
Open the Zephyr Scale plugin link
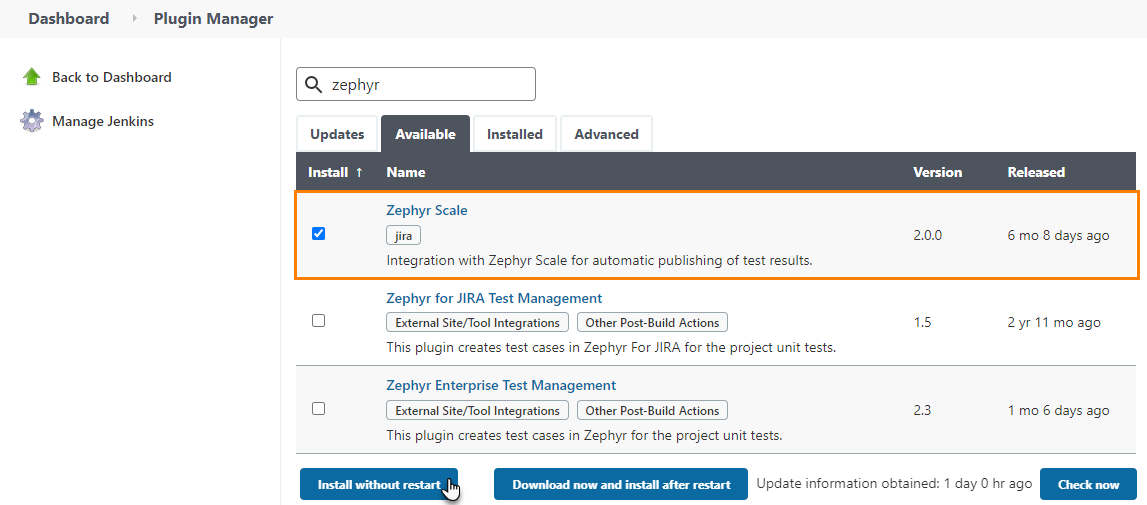(x=427, y=210)
